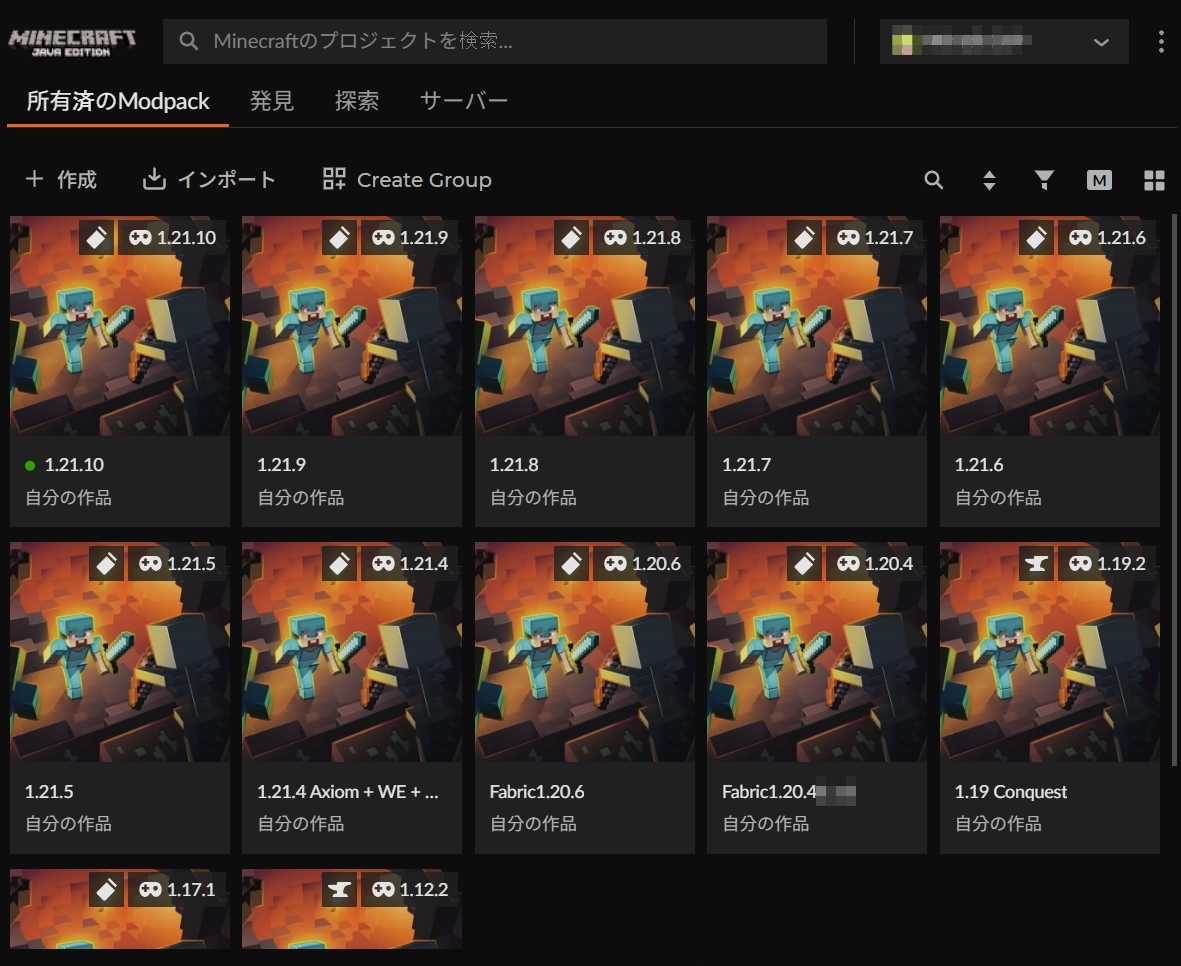
Task: Open the 1.21.10 modpack thumbnail
Action: [x=120, y=326]
